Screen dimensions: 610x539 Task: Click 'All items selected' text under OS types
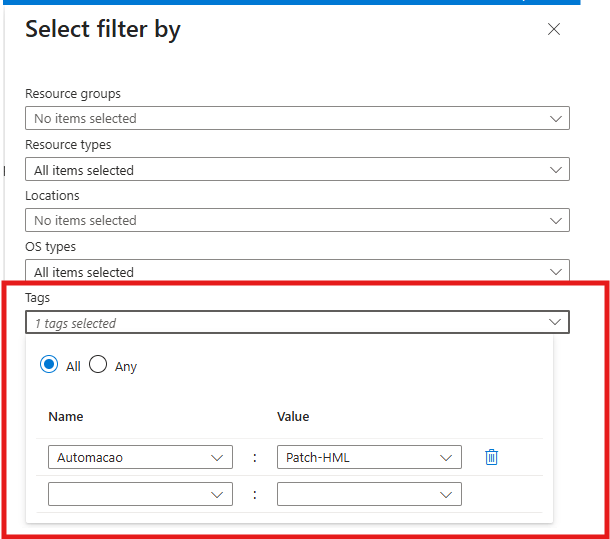[84, 272]
